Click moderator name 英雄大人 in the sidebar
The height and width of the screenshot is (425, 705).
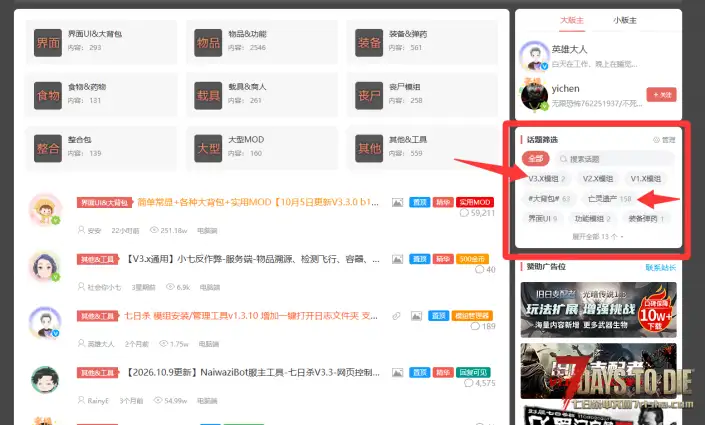[x=569, y=49]
